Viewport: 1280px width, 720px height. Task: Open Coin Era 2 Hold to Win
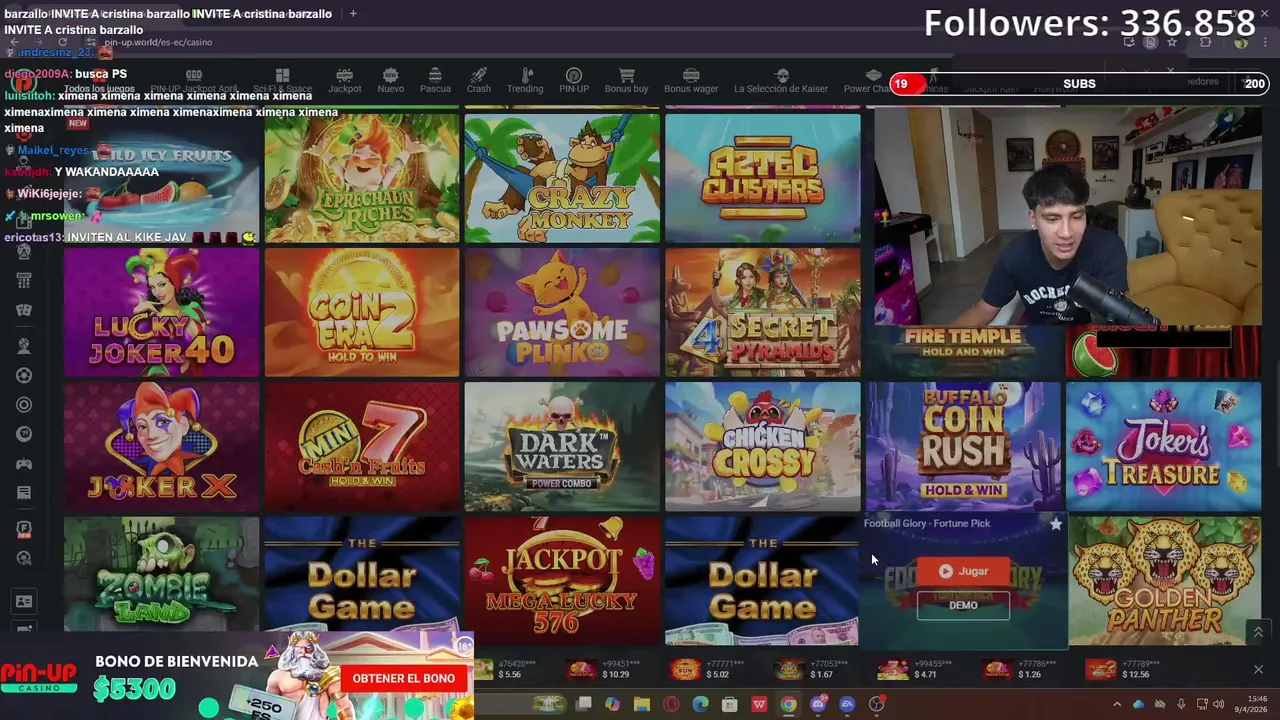tap(362, 312)
